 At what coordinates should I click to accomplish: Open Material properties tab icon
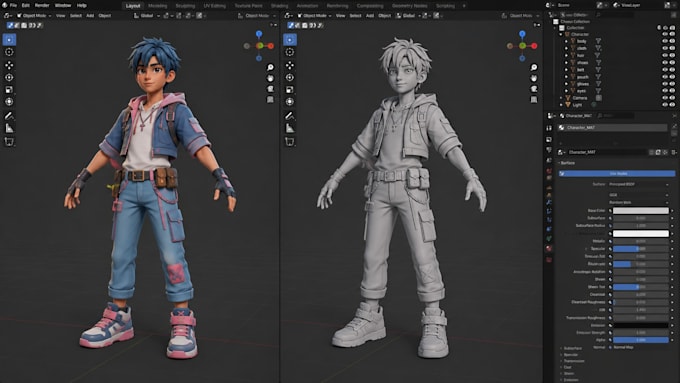[x=549, y=249]
